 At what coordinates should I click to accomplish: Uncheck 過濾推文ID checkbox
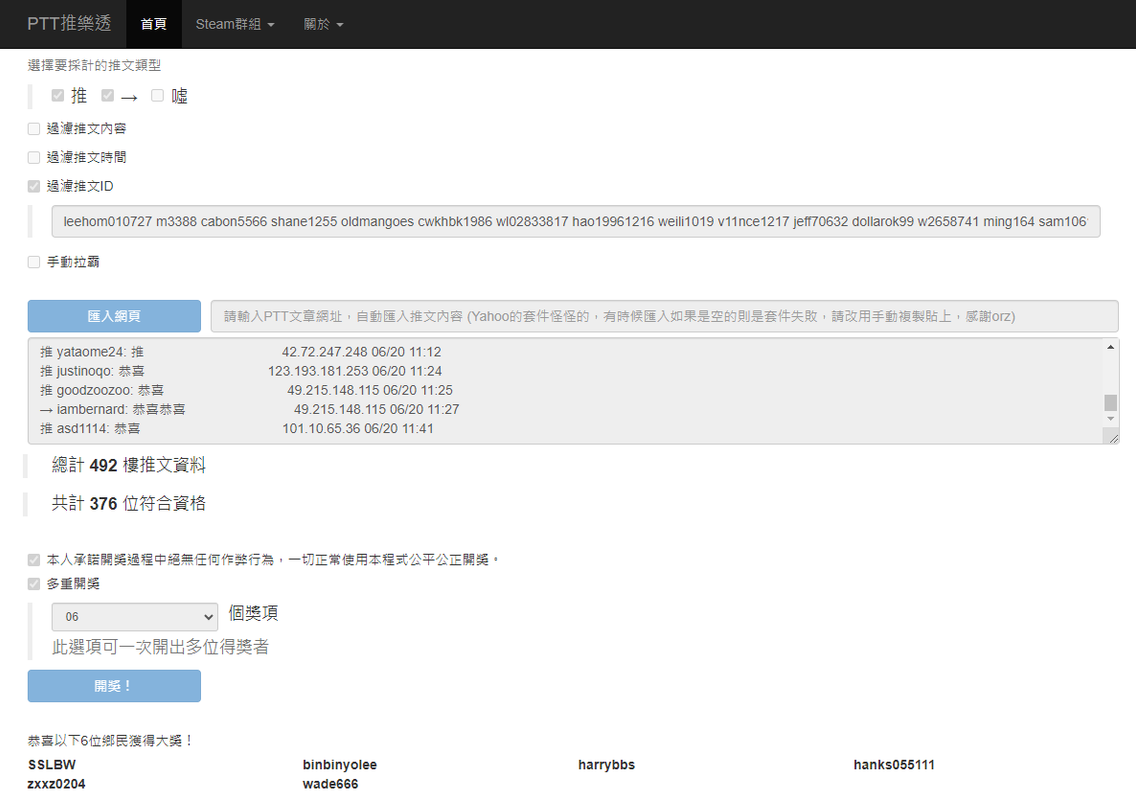point(34,186)
